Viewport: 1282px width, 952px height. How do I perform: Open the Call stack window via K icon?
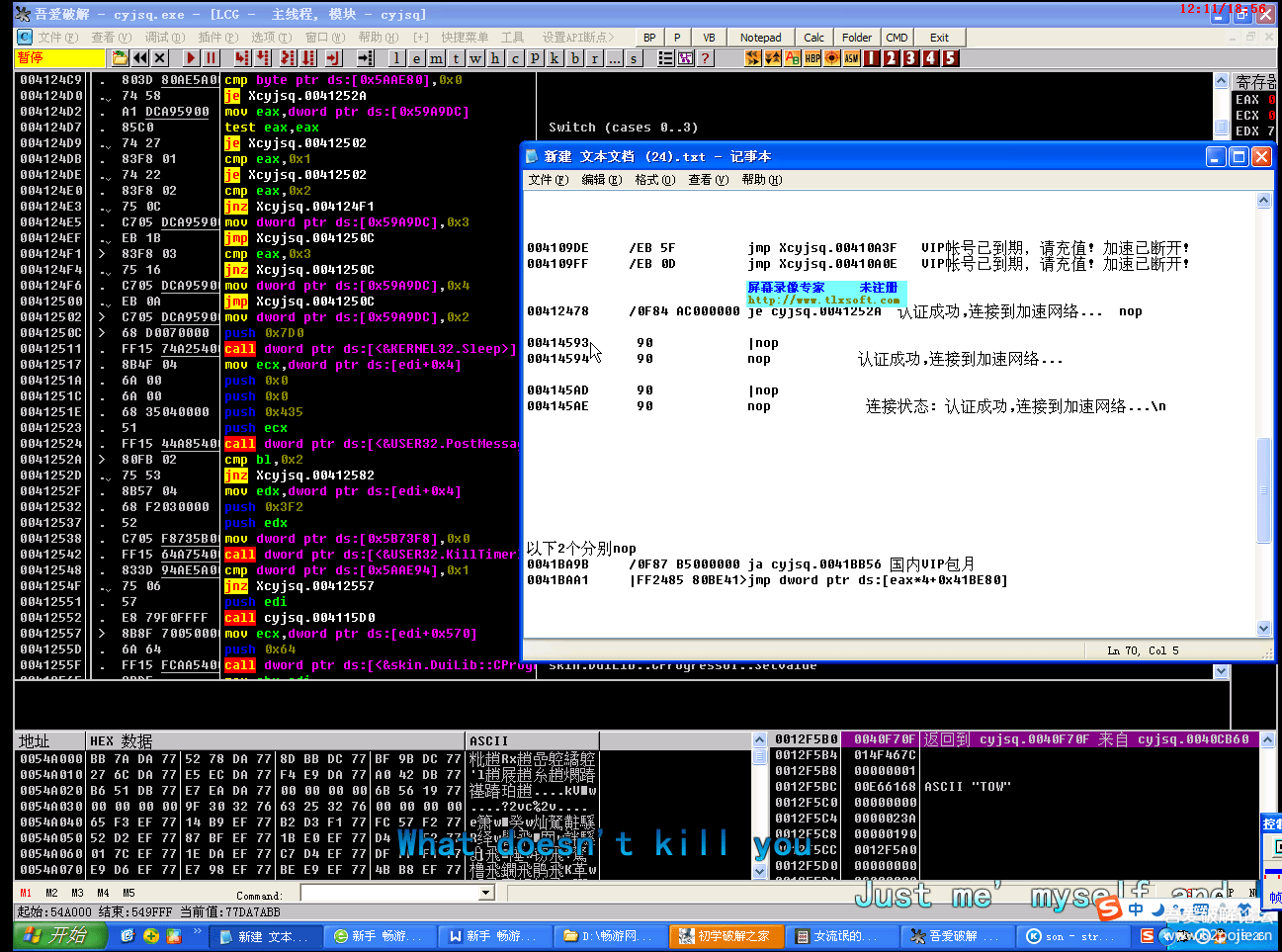point(555,57)
